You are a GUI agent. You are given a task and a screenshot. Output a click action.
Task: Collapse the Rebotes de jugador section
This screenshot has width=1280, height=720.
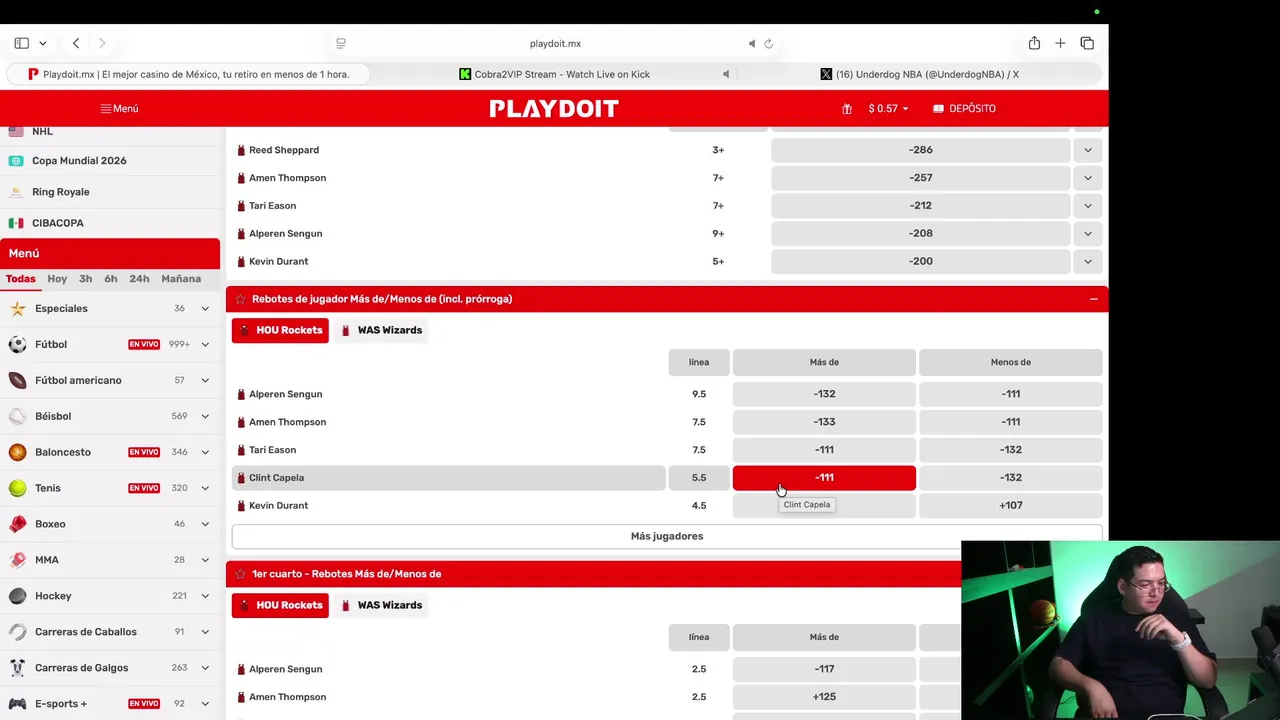coord(1094,299)
